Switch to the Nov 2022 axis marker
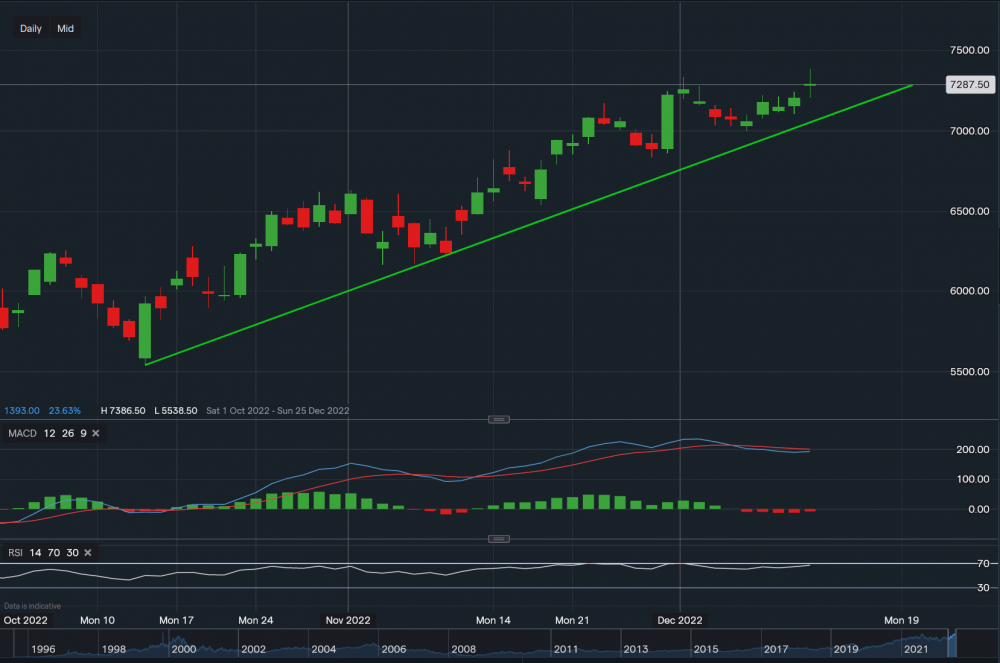This screenshot has width=1000, height=663. [x=348, y=620]
